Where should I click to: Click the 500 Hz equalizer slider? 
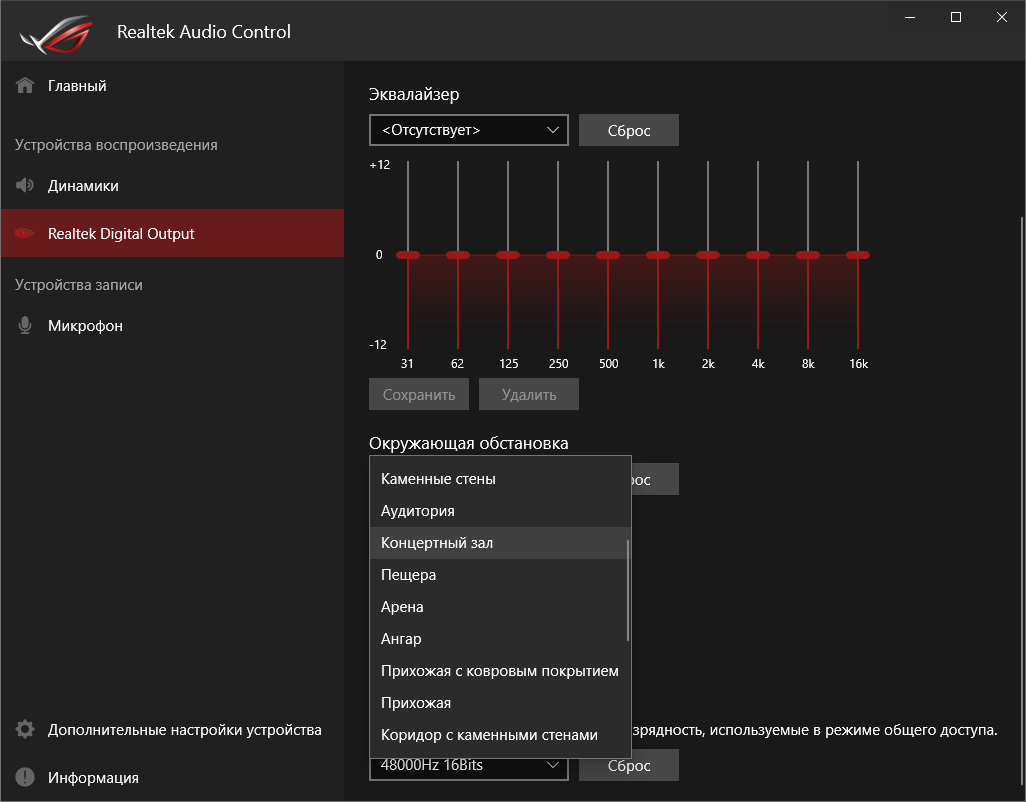[608, 255]
